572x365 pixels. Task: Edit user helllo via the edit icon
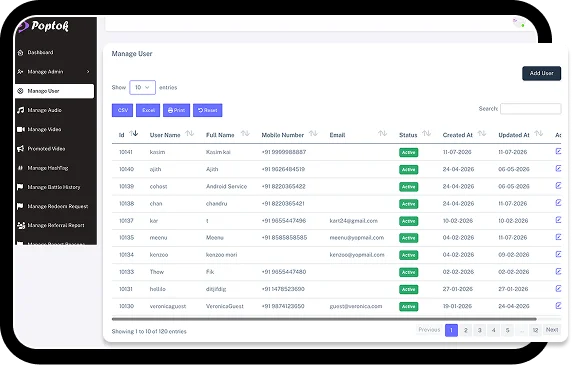pos(558,288)
